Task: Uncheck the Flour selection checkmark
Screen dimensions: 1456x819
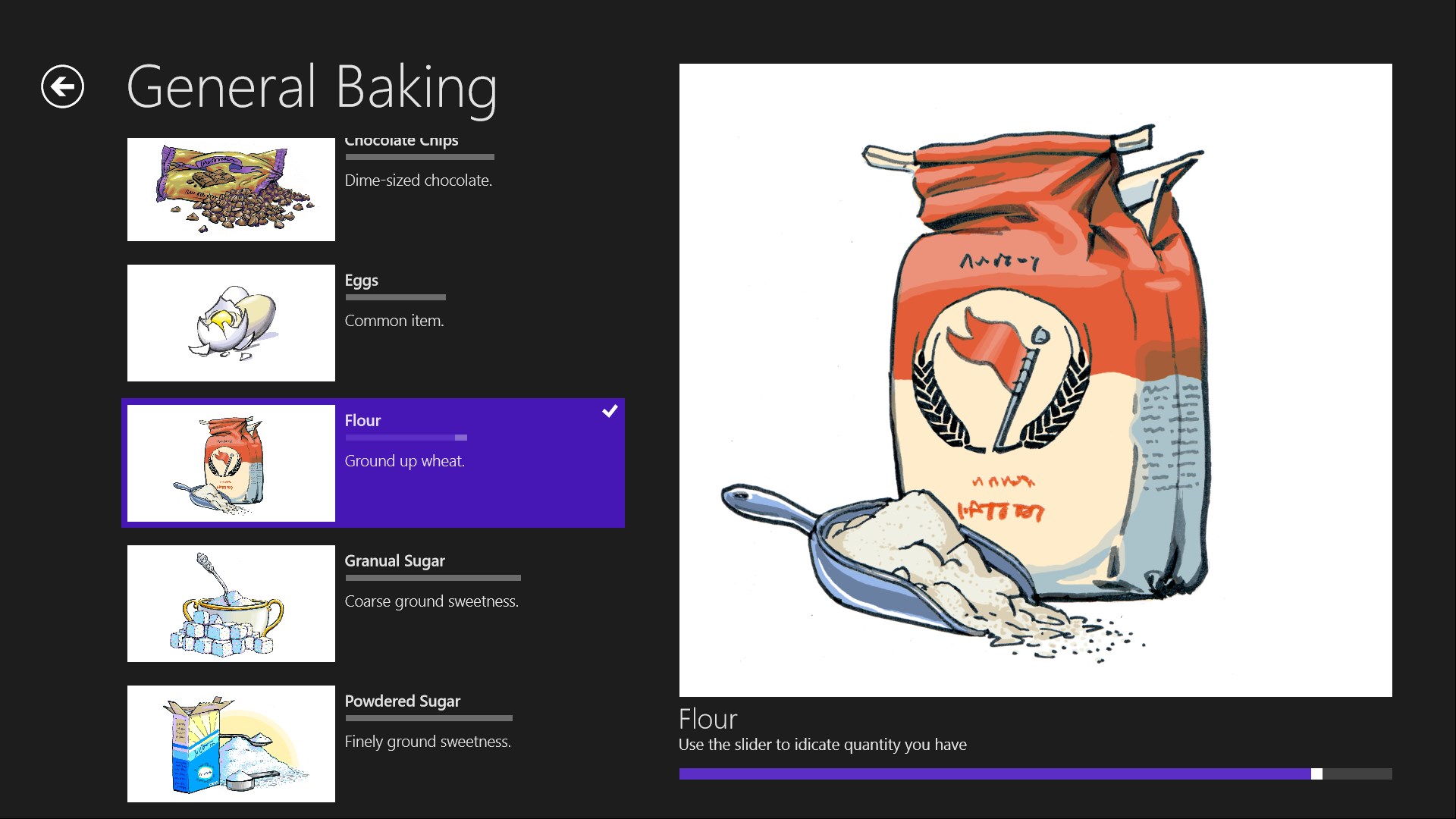Action: [610, 412]
